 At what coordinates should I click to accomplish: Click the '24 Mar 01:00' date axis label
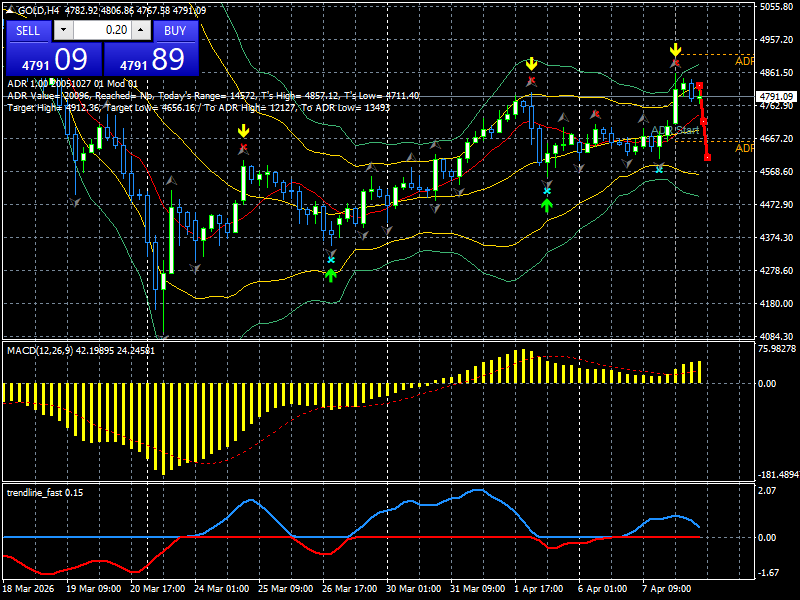pyautogui.click(x=221, y=588)
